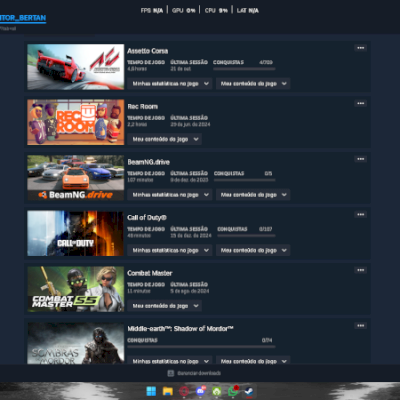
Task: Click Assetto Corsa Conquistas label
Action: click(x=228, y=62)
